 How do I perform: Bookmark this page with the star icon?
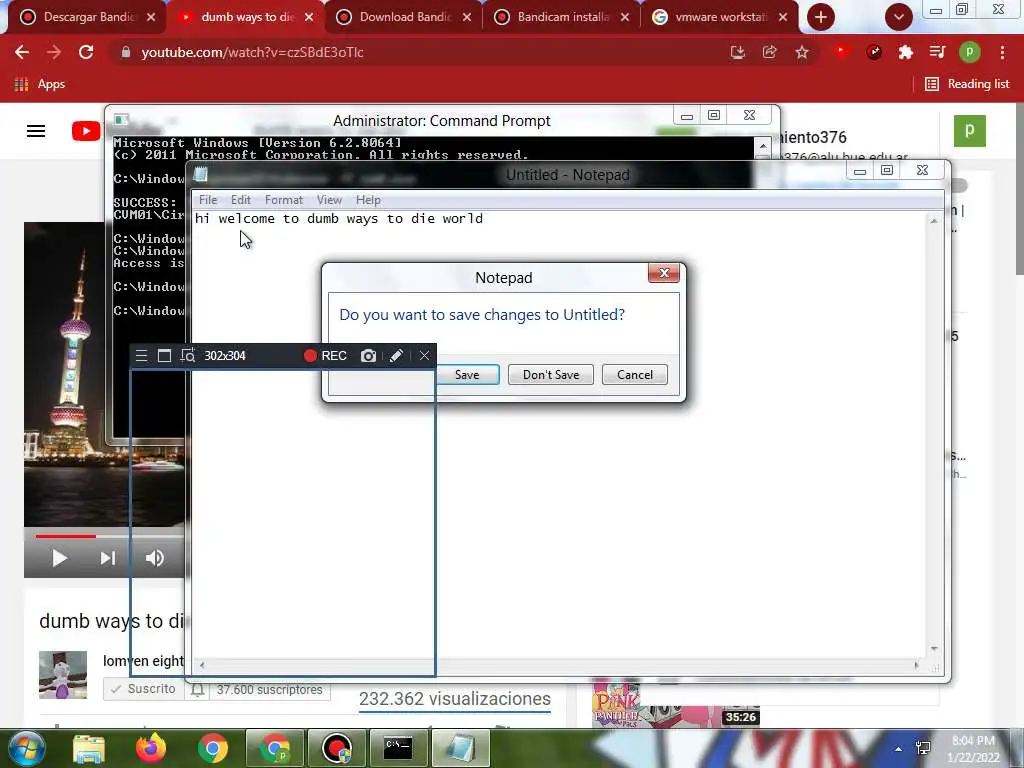click(x=802, y=52)
